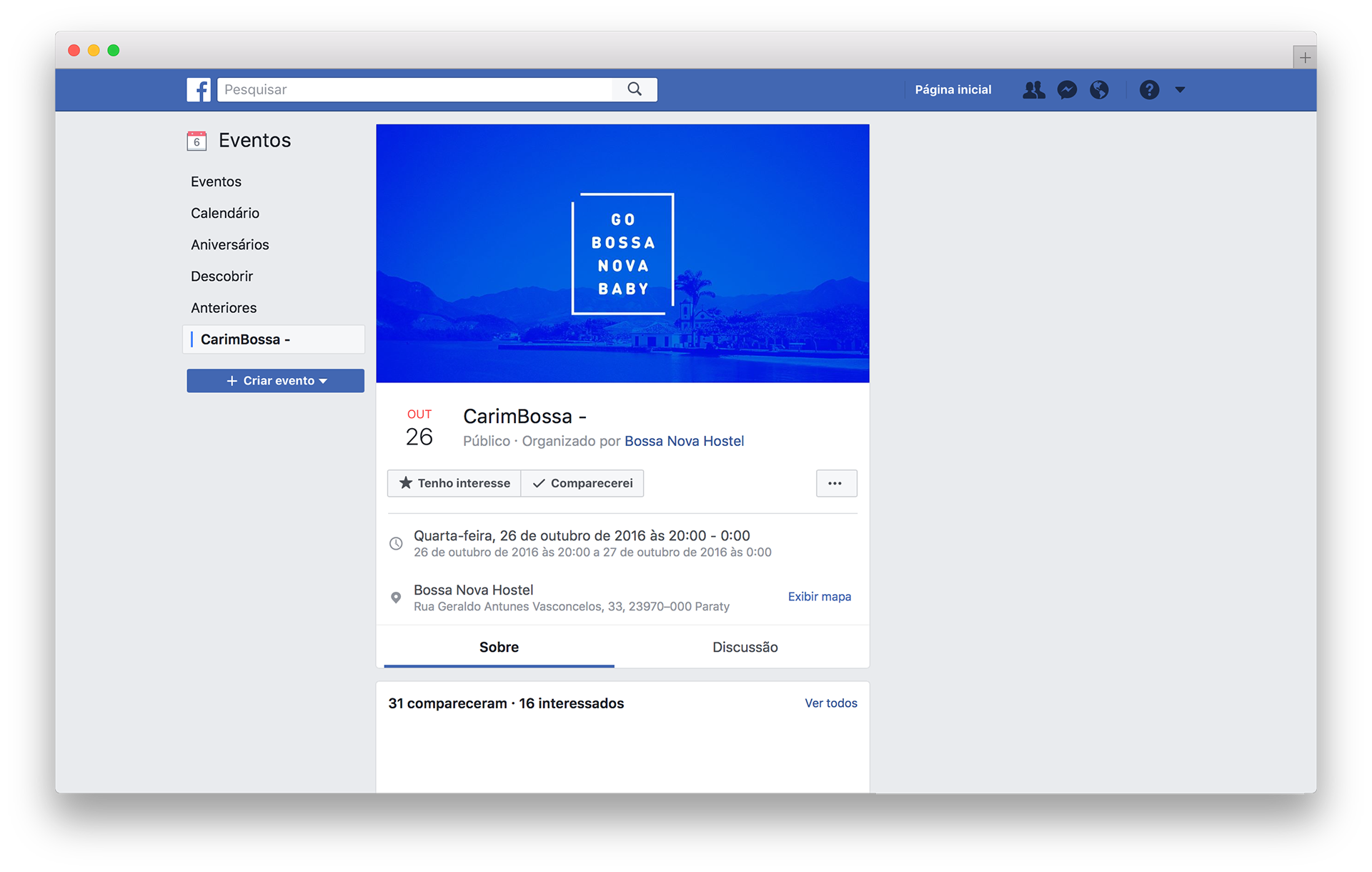This screenshot has width=1372, height=872.
Task: Click the Go Bossa Nova Baby cover image
Action: pyautogui.click(x=623, y=254)
